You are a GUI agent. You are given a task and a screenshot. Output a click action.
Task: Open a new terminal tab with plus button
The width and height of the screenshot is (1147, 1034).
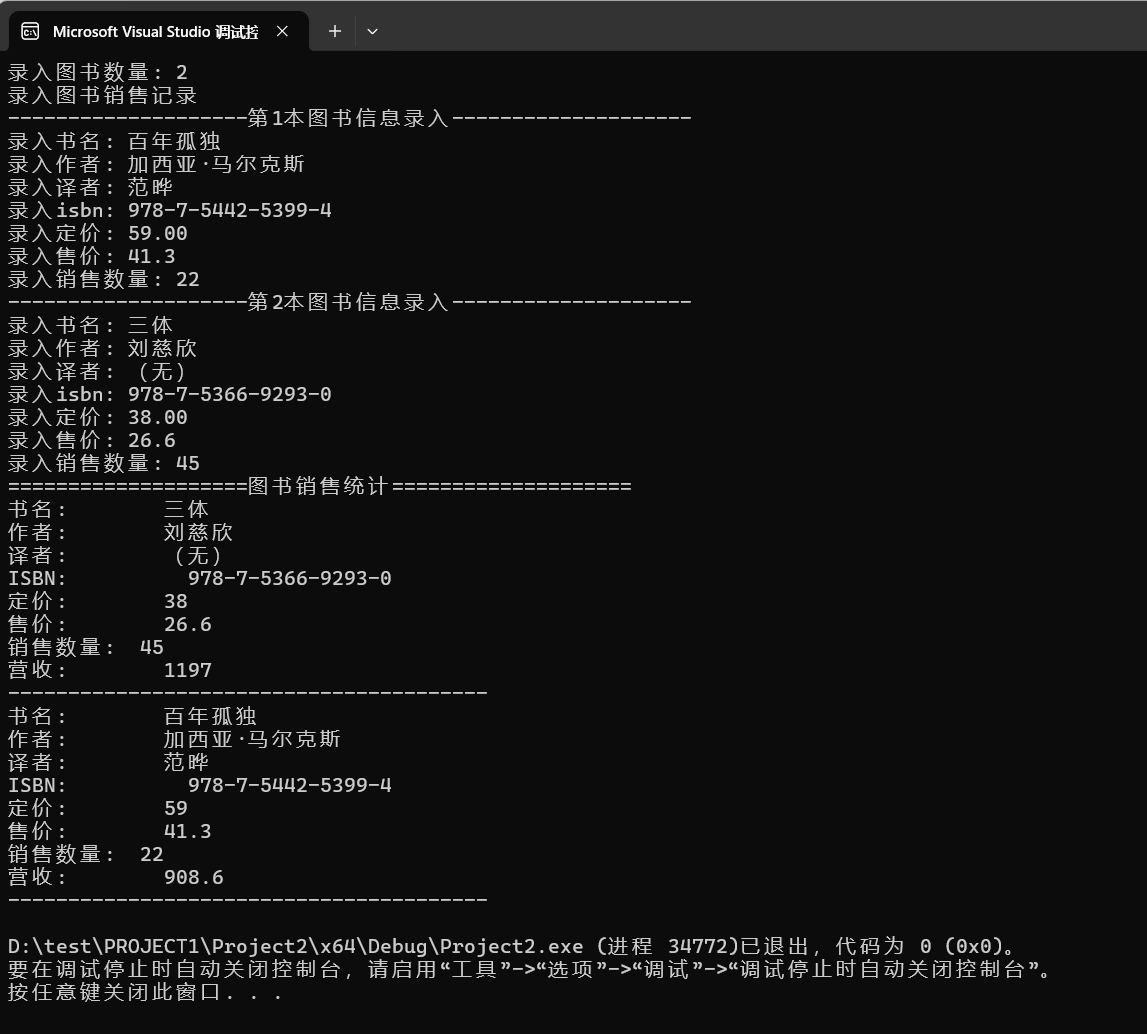335,31
